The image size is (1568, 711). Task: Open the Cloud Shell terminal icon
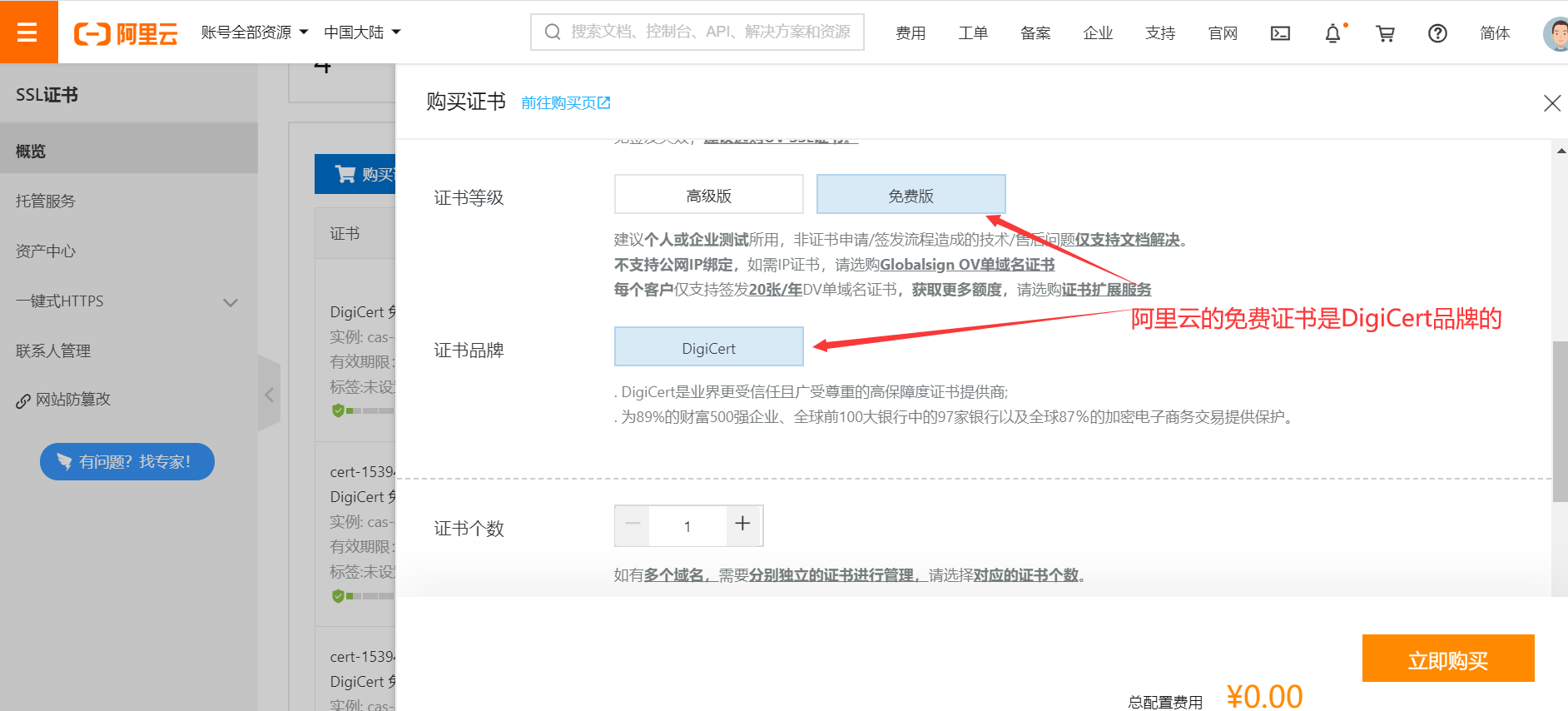(1280, 33)
